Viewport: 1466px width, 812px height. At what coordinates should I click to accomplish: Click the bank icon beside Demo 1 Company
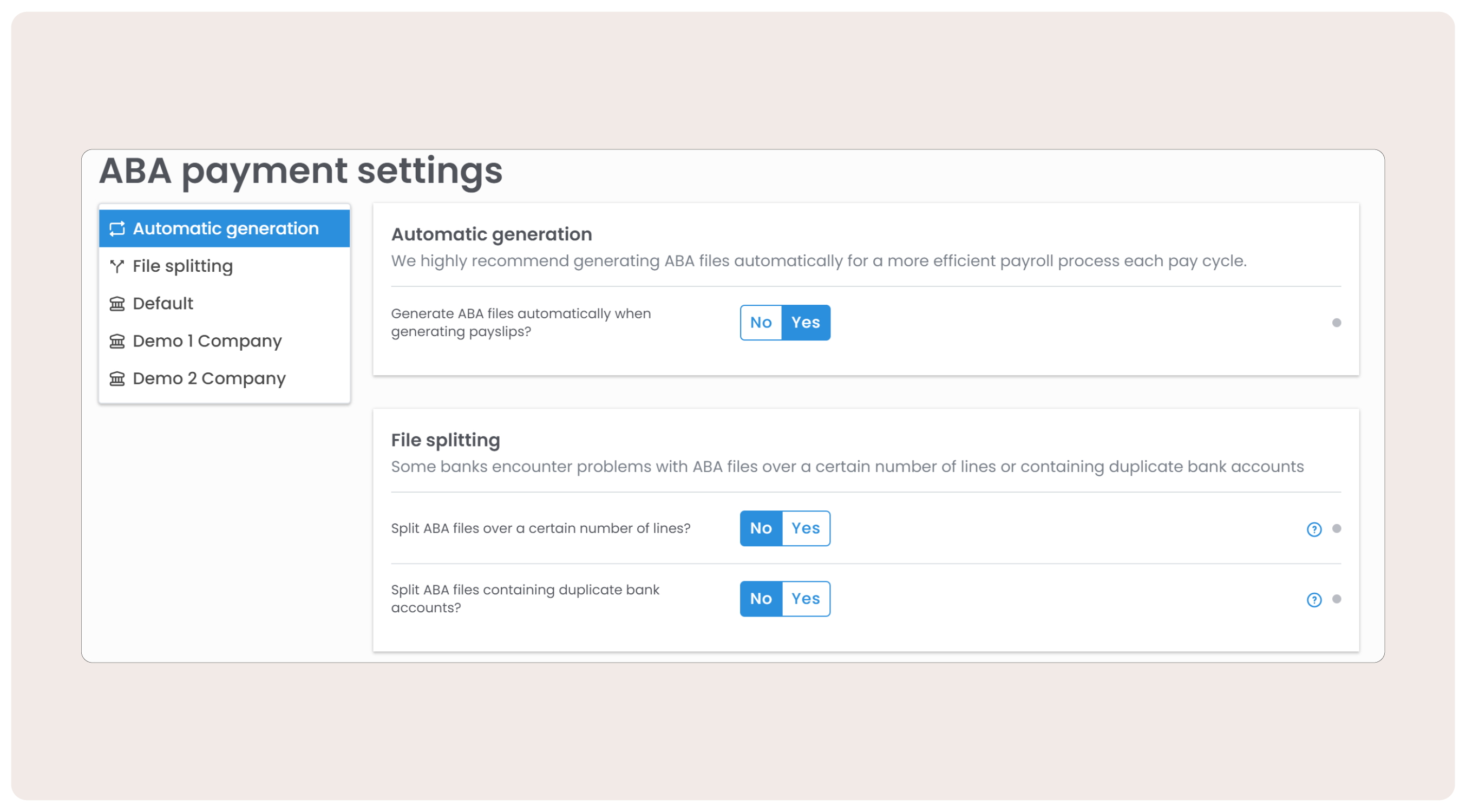click(x=117, y=342)
